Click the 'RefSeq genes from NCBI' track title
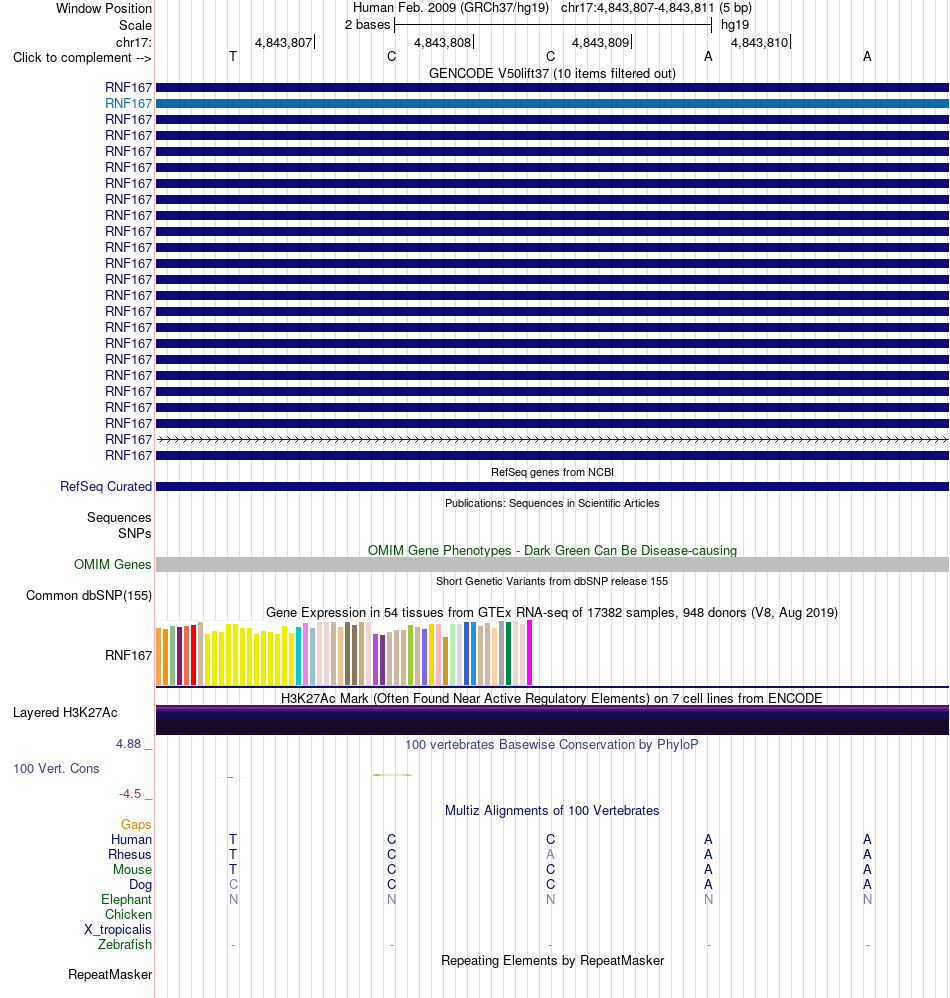Image resolution: width=950 pixels, height=998 pixels. pos(552,472)
